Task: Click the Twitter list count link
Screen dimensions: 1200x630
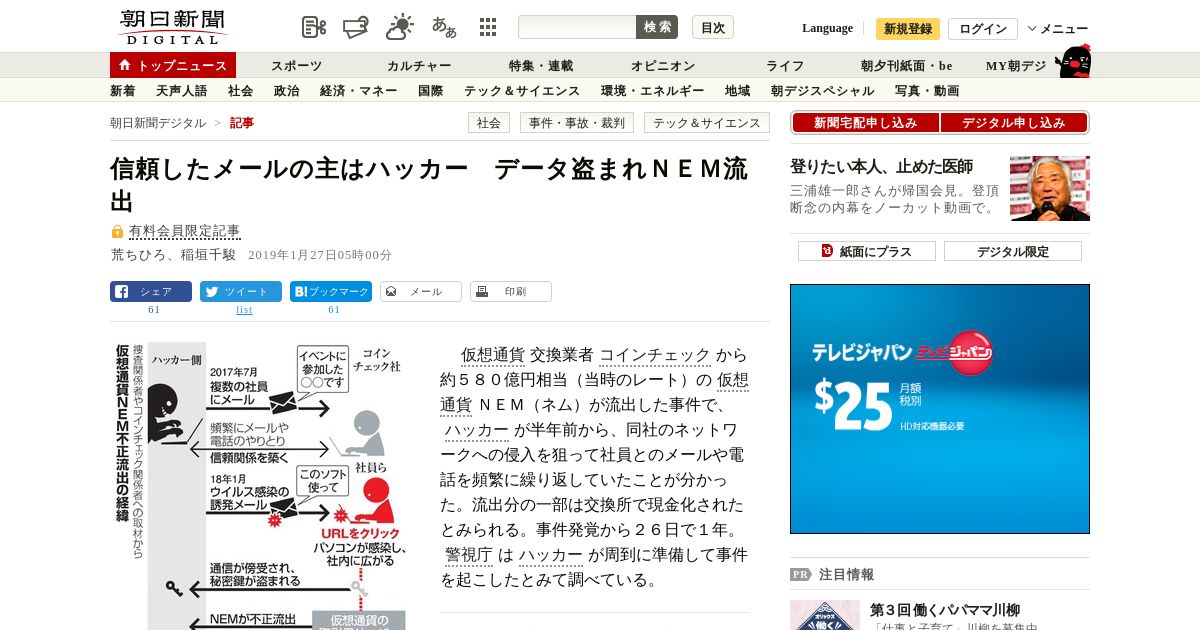Action: 244,310
